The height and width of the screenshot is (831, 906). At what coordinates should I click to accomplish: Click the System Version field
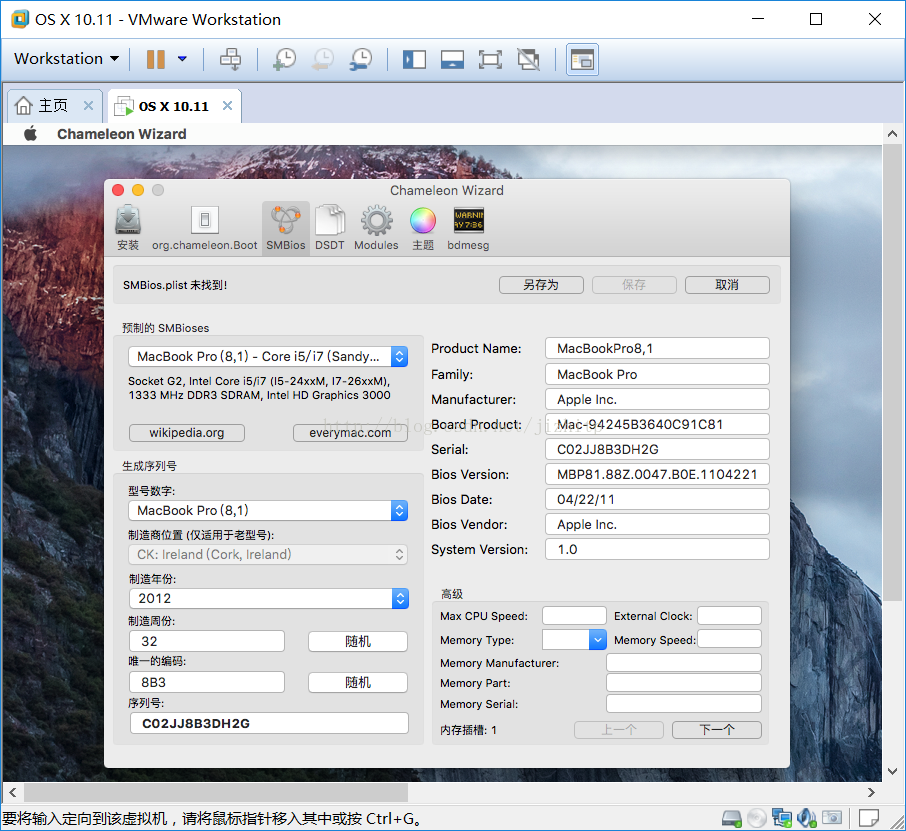657,549
